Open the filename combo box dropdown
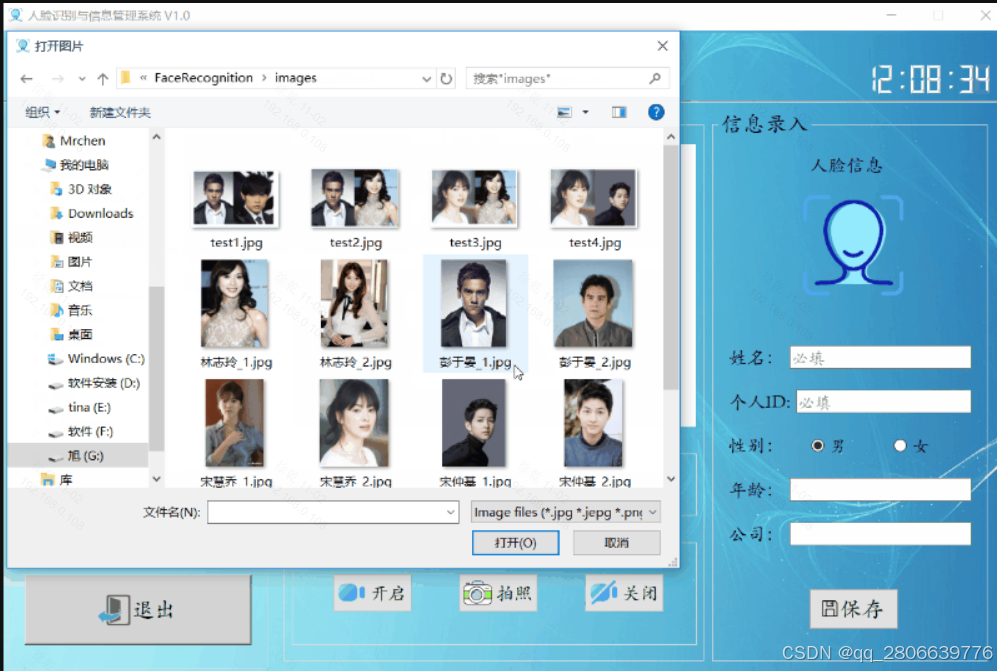 click(450, 512)
